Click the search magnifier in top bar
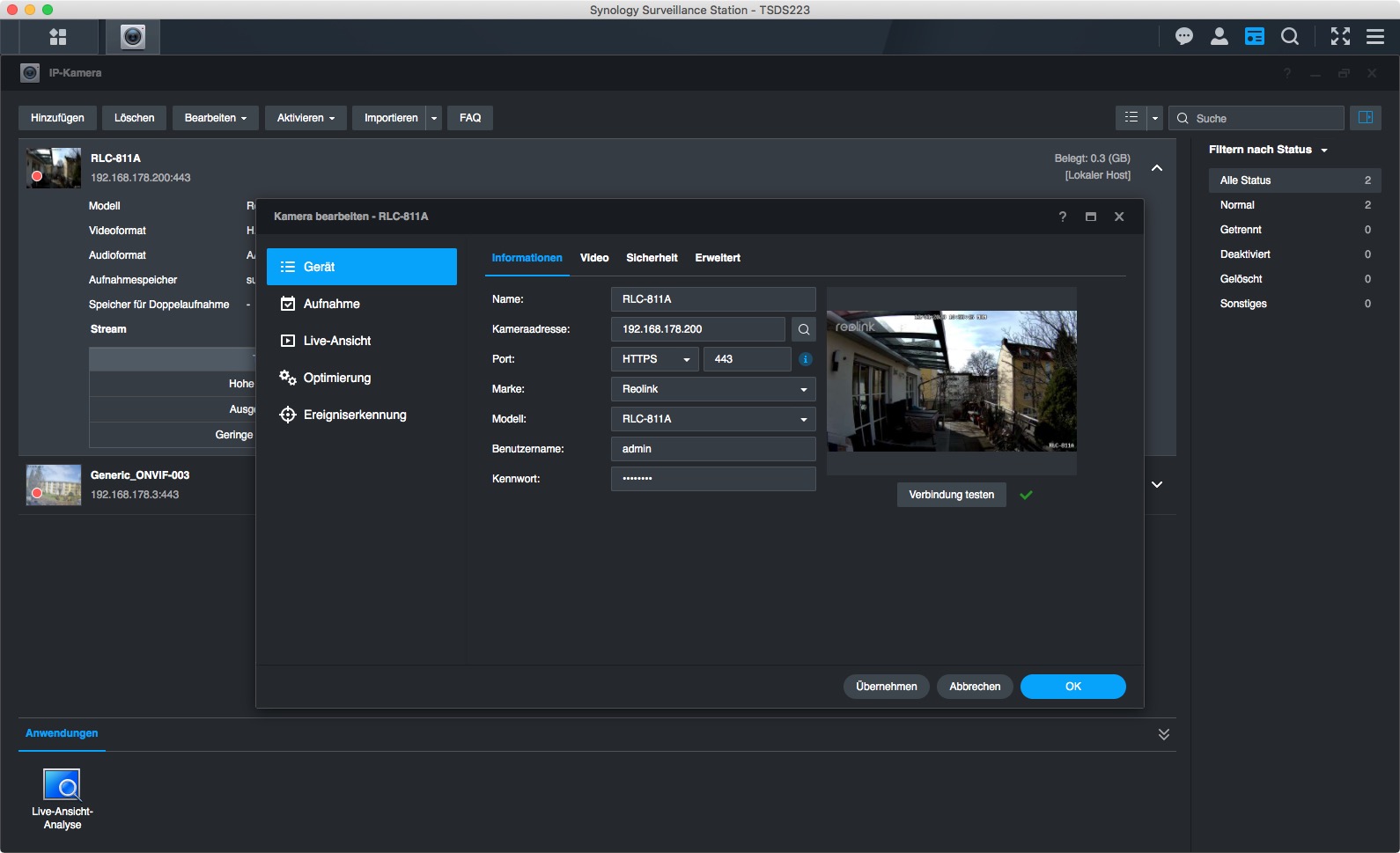The width and height of the screenshot is (1400, 853). point(1289,37)
